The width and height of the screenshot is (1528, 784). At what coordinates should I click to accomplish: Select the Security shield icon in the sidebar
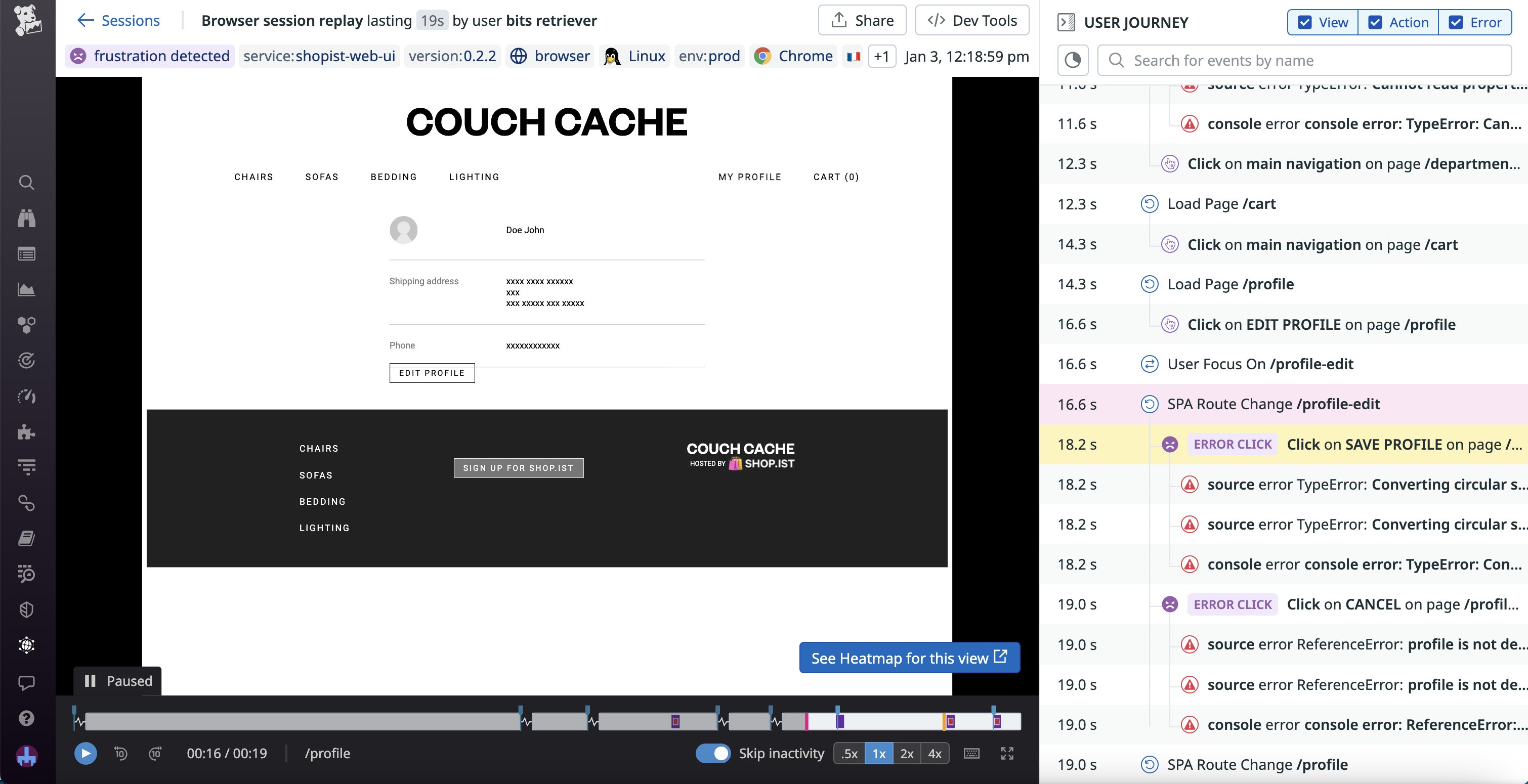tap(27, 609)
